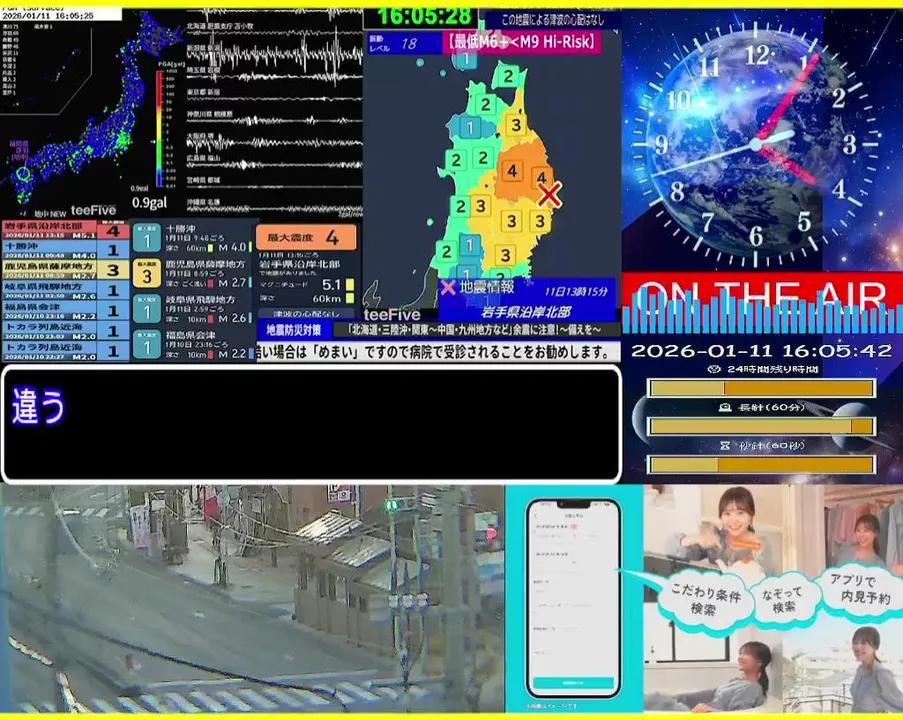Click the yellow intensity 3 box in 鹿児島県薩摩地方 row
The image size is (903, 720).
[113, 270]
